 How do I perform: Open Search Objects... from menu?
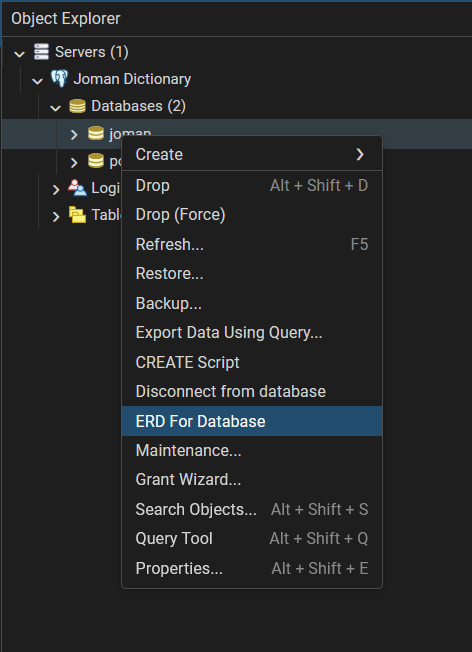point(252,509)
